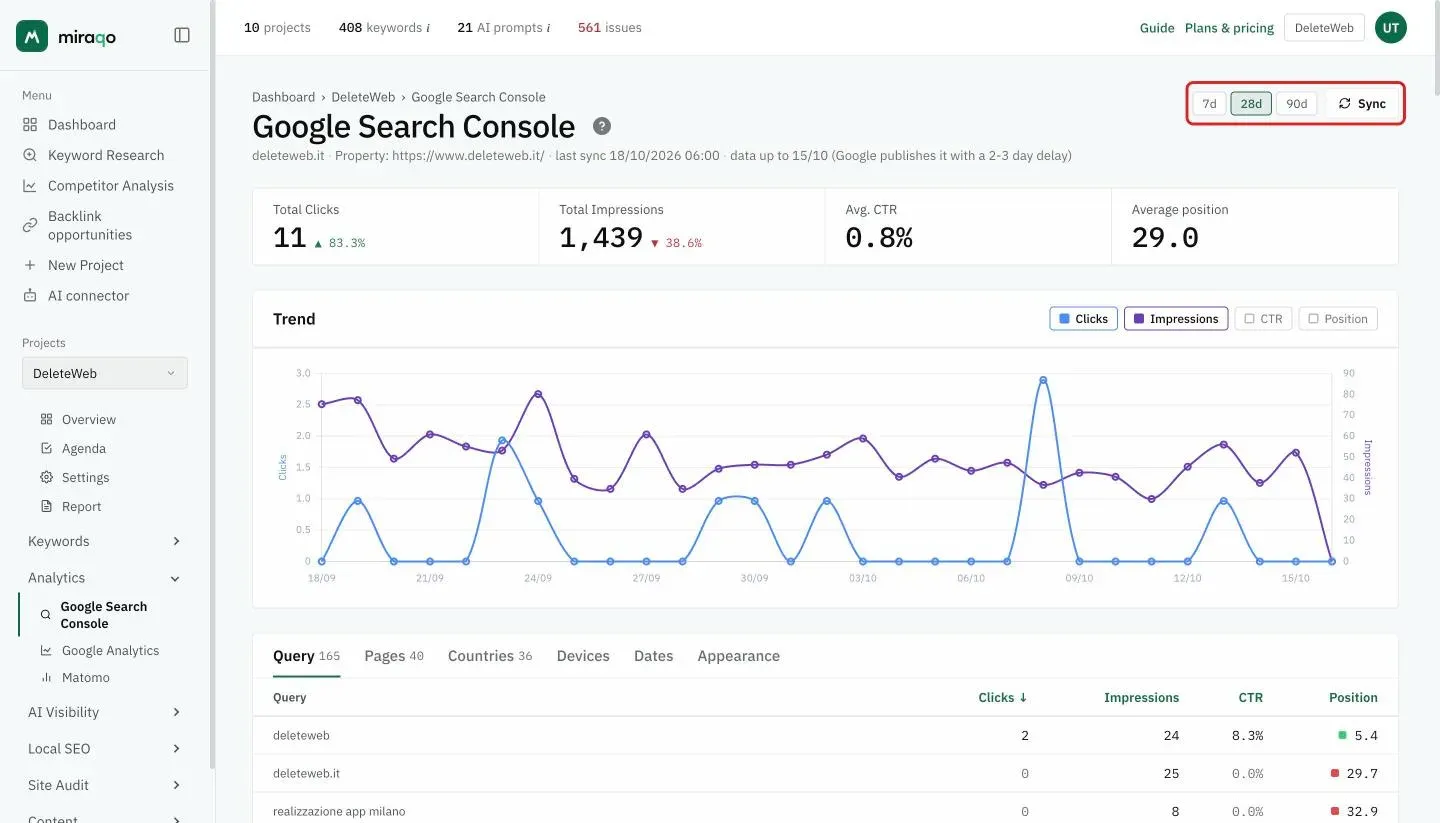This screenshot has height=823, width=1440.
Task: Click the Overview grid icon
Action: (46, 420)
